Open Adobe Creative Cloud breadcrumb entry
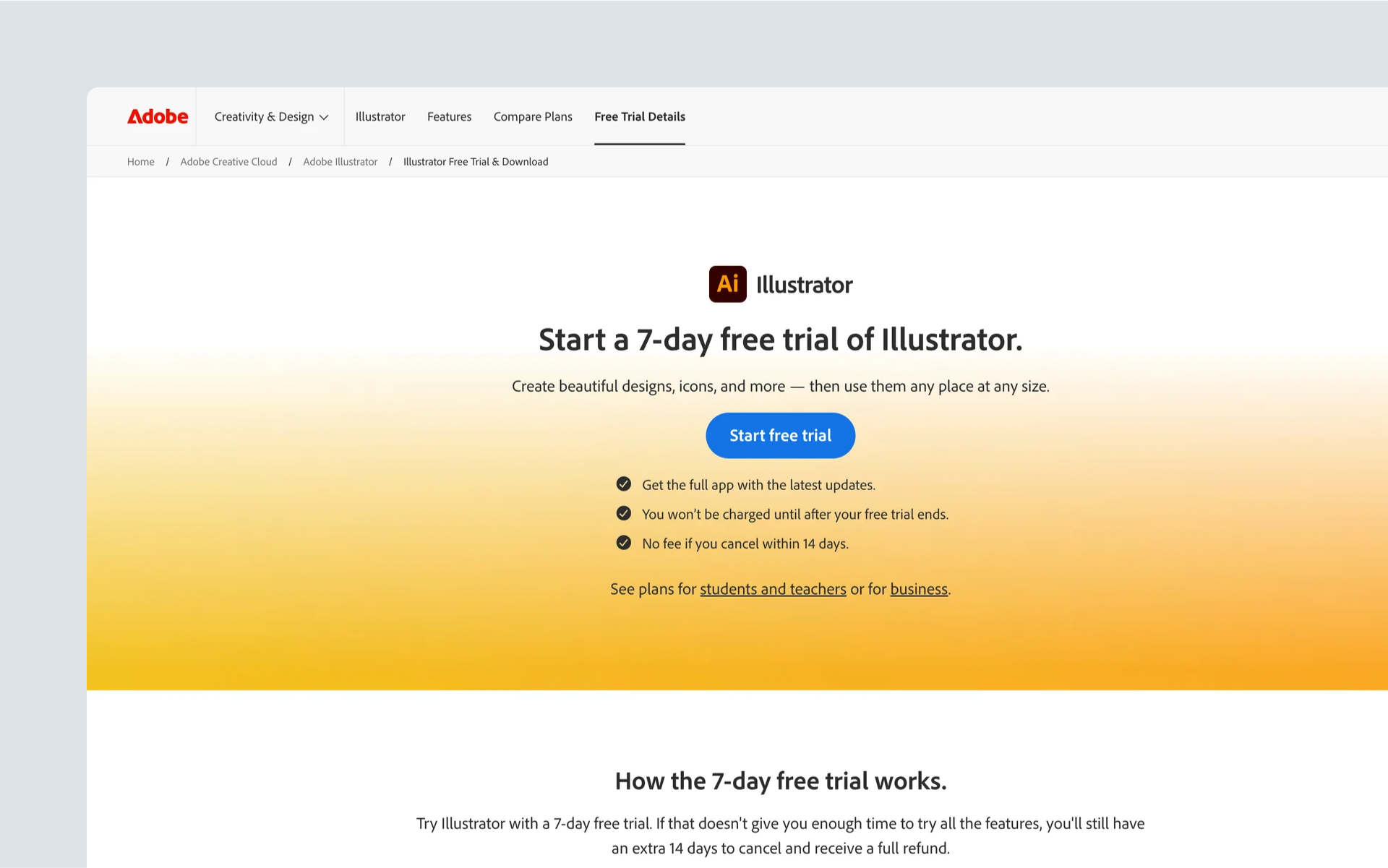 [228, 161]
